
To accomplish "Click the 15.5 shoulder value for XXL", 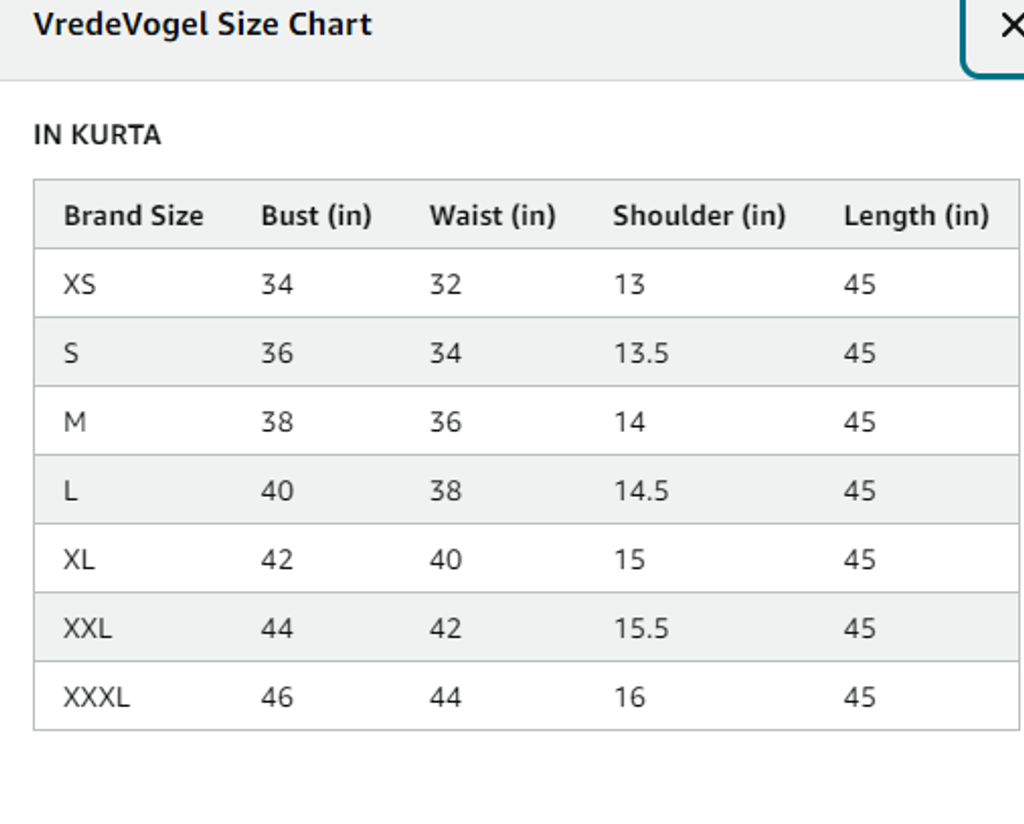I will point(641,629).
